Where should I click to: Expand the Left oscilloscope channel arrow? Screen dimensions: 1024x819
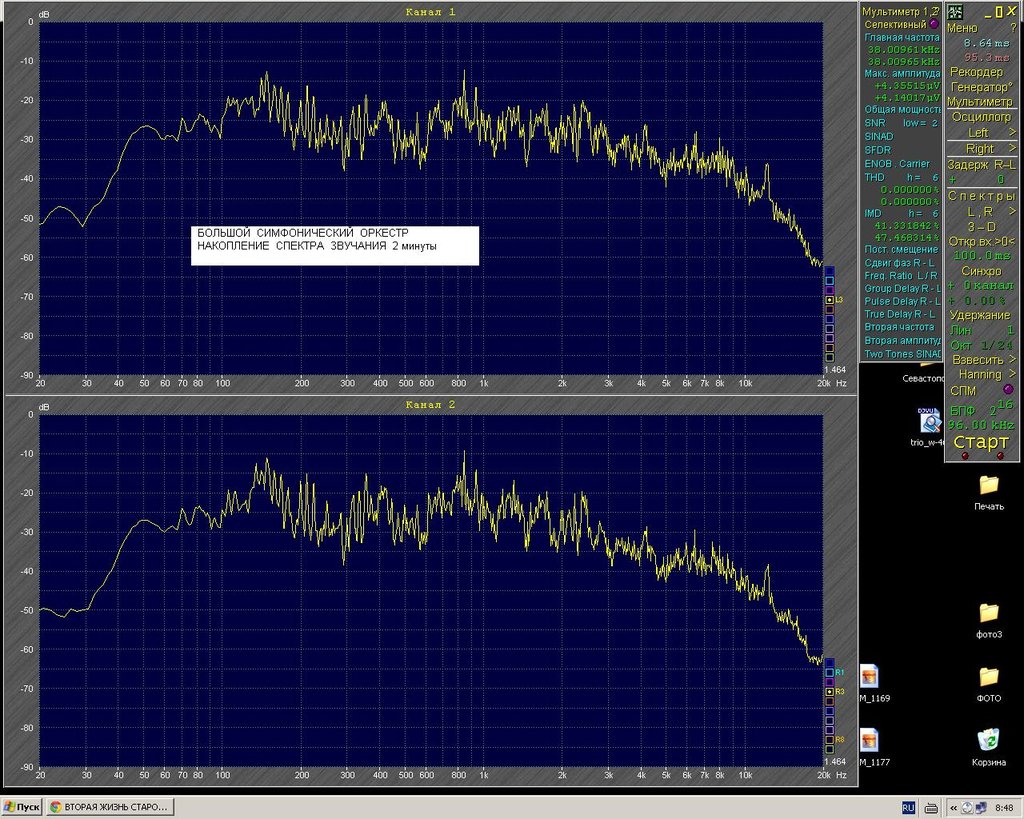[1012, 132]
